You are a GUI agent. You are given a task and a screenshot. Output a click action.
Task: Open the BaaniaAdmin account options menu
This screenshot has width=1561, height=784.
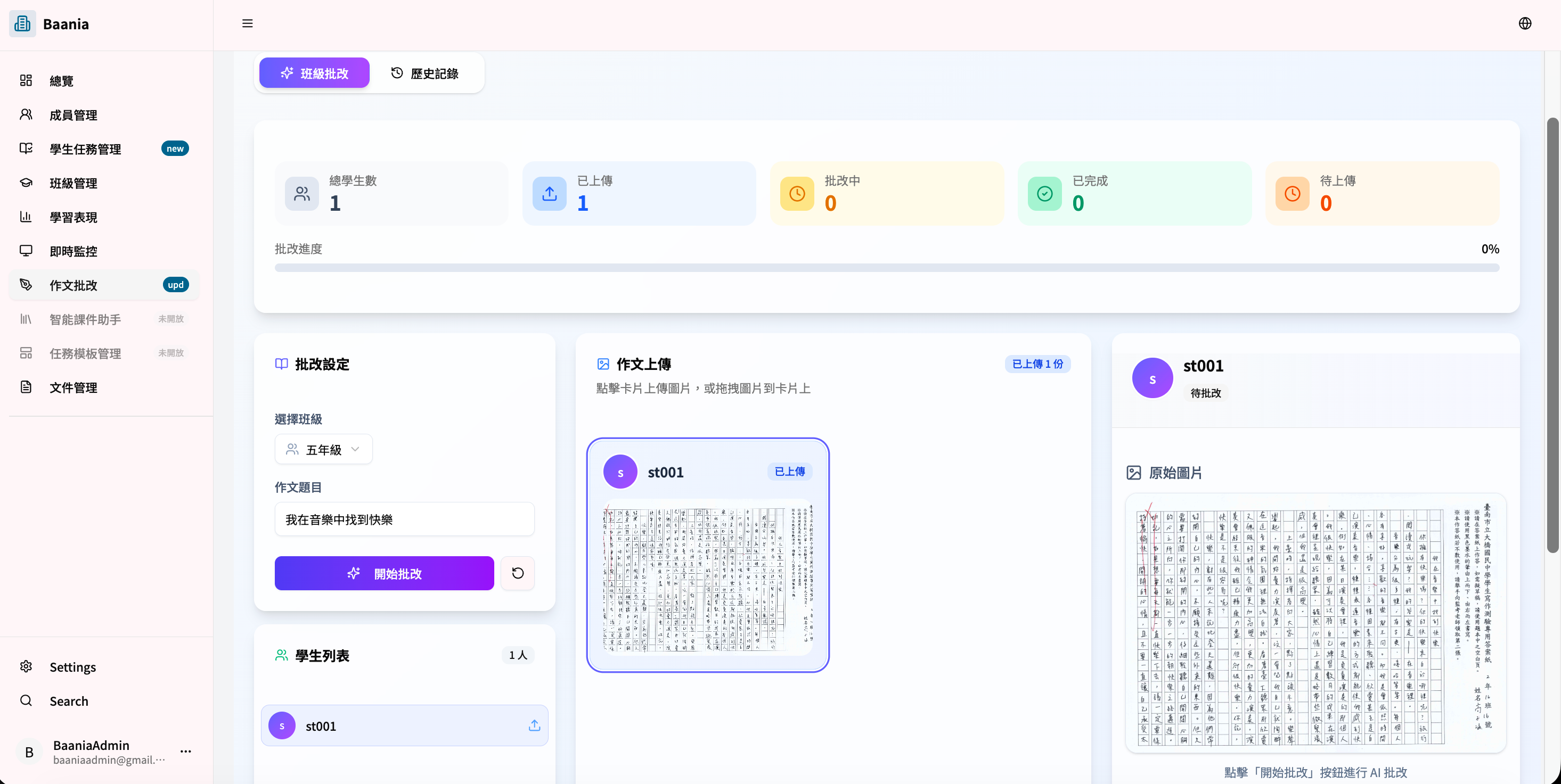pyautogui.click(x=185, y=752)
